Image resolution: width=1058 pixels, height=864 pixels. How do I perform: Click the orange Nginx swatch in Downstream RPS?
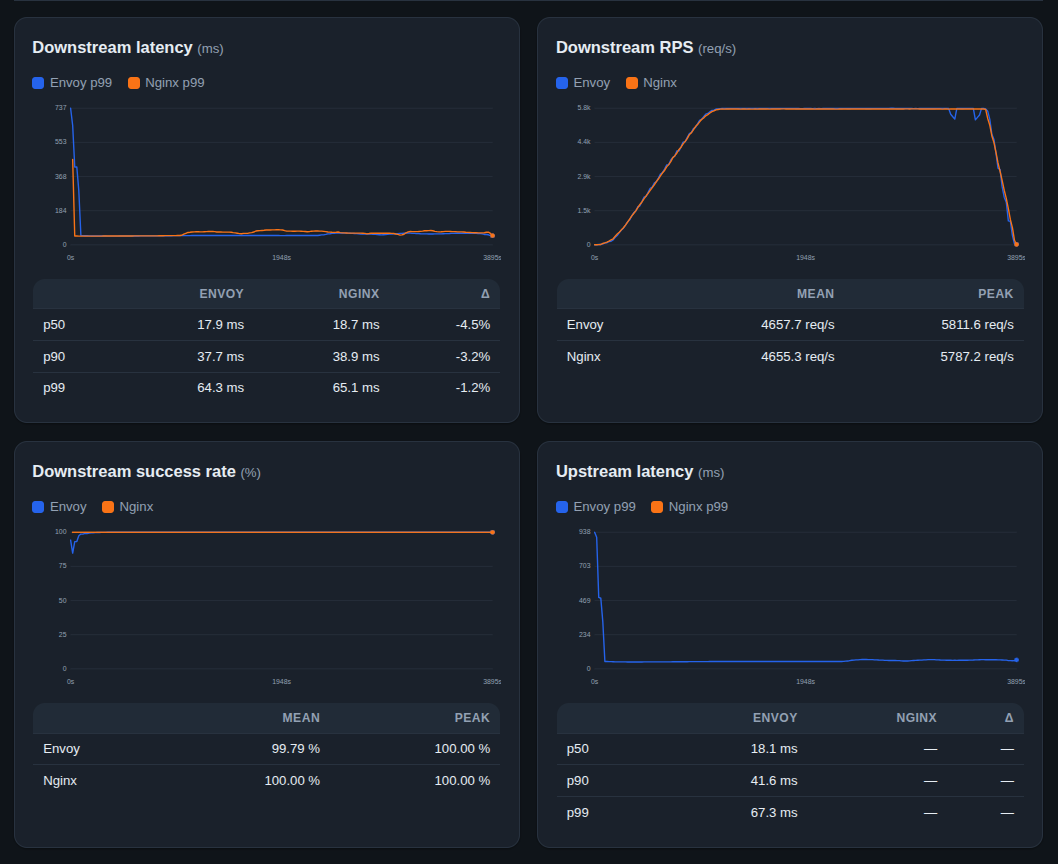632,83
